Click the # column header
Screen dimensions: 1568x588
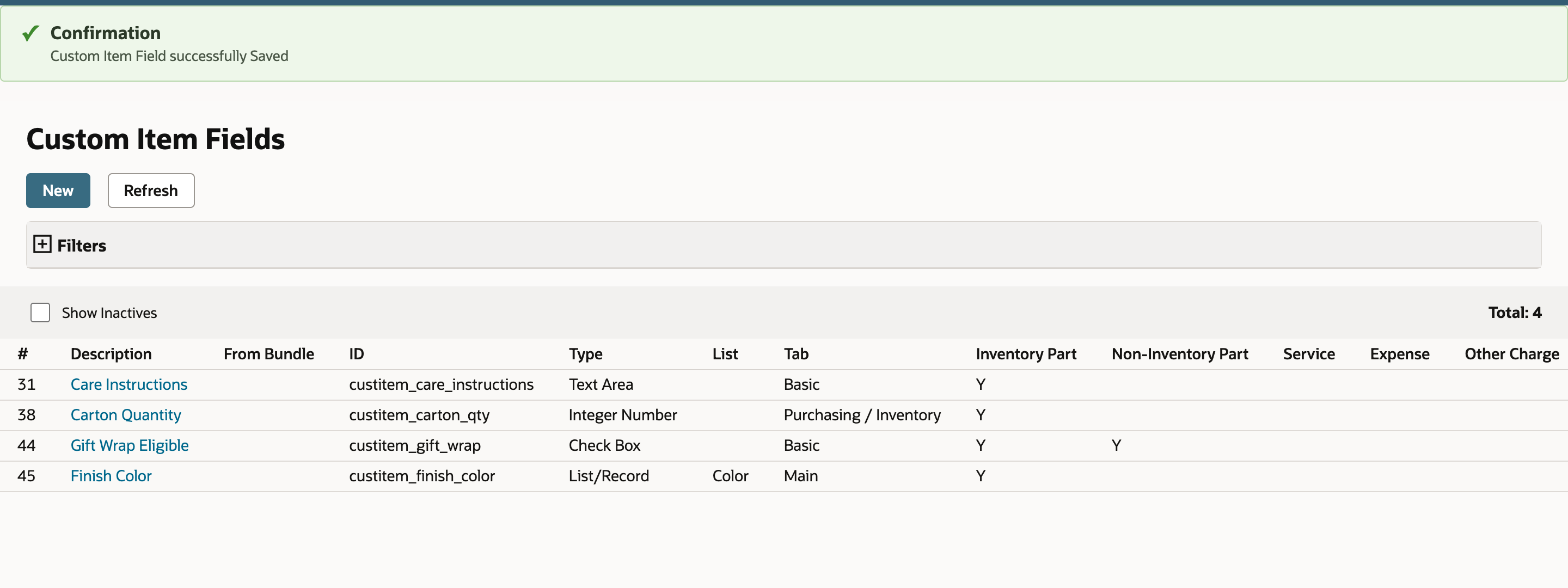pyautogui.click(x=22, y=354)
